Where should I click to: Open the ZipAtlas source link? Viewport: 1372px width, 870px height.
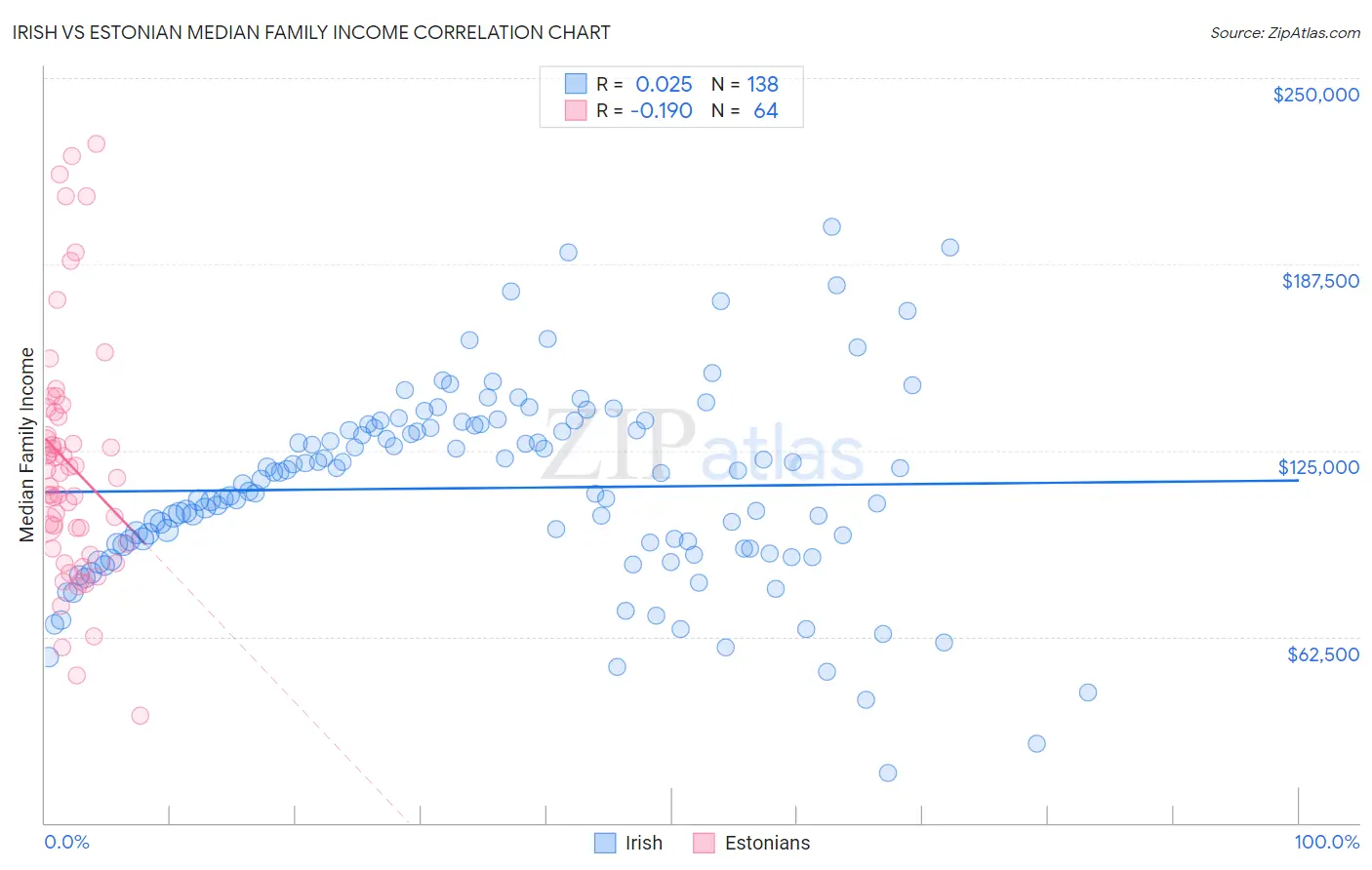pyautogui.click(x=1285, y=32)
